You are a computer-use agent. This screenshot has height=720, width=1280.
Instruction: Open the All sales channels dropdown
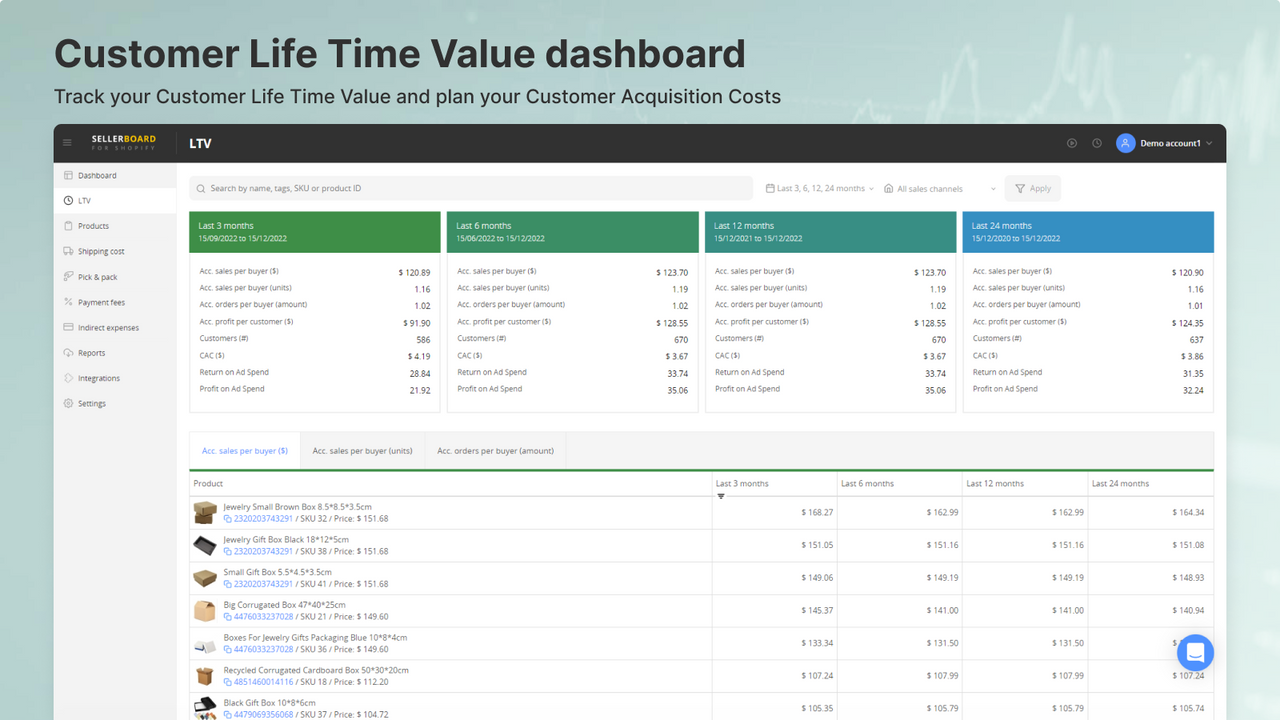coord(940,188)
